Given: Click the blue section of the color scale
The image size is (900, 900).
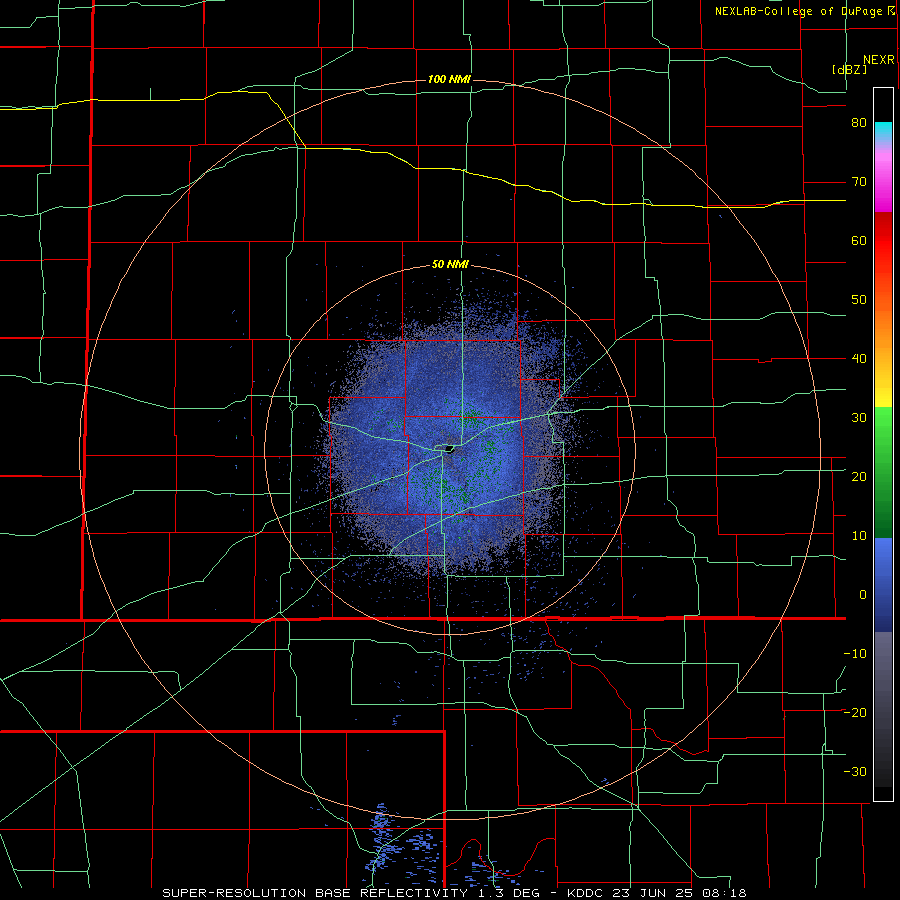Looking at the screenshot, I should 883,584.
